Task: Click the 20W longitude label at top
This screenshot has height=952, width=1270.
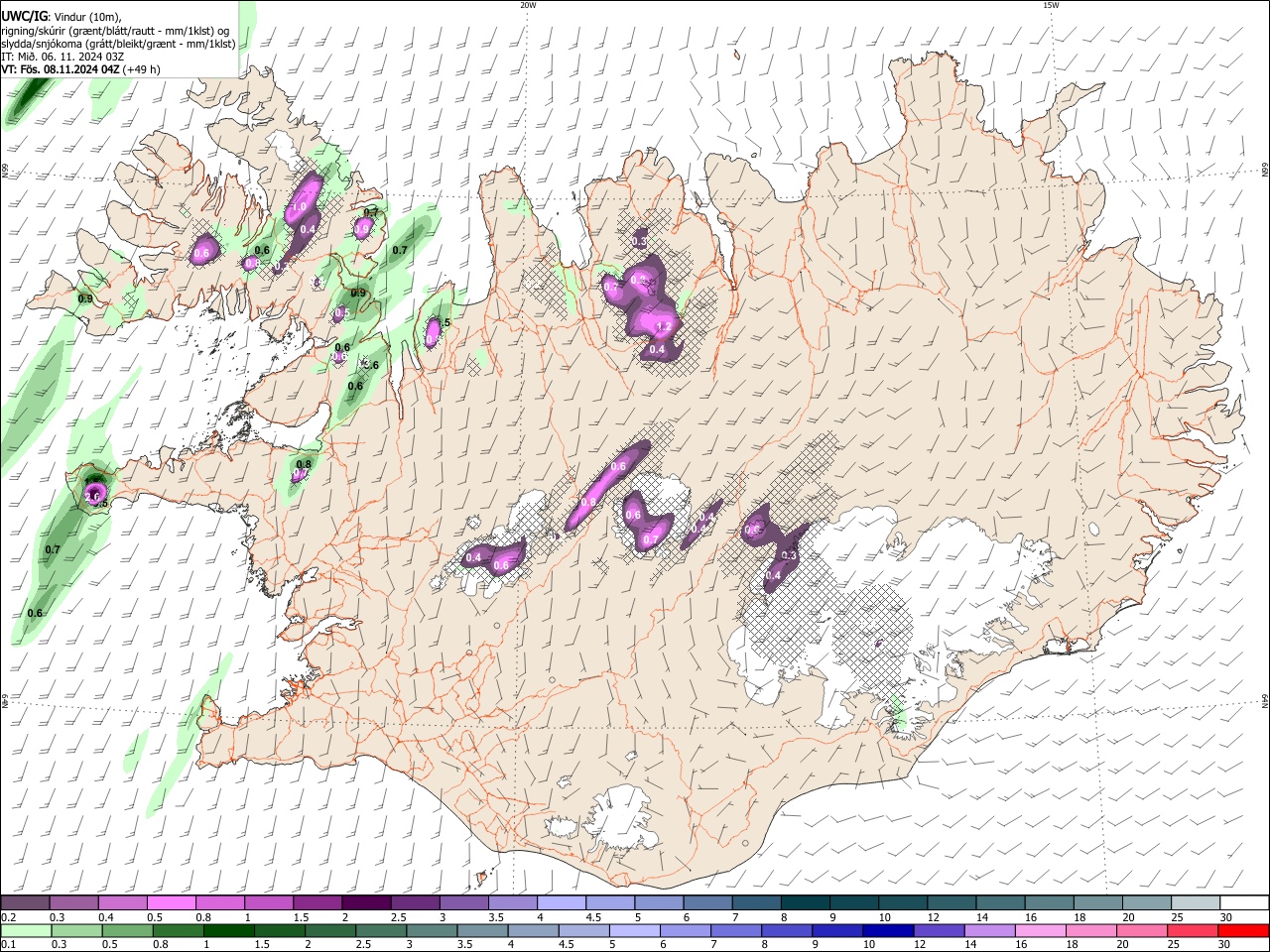Action: 528,5
